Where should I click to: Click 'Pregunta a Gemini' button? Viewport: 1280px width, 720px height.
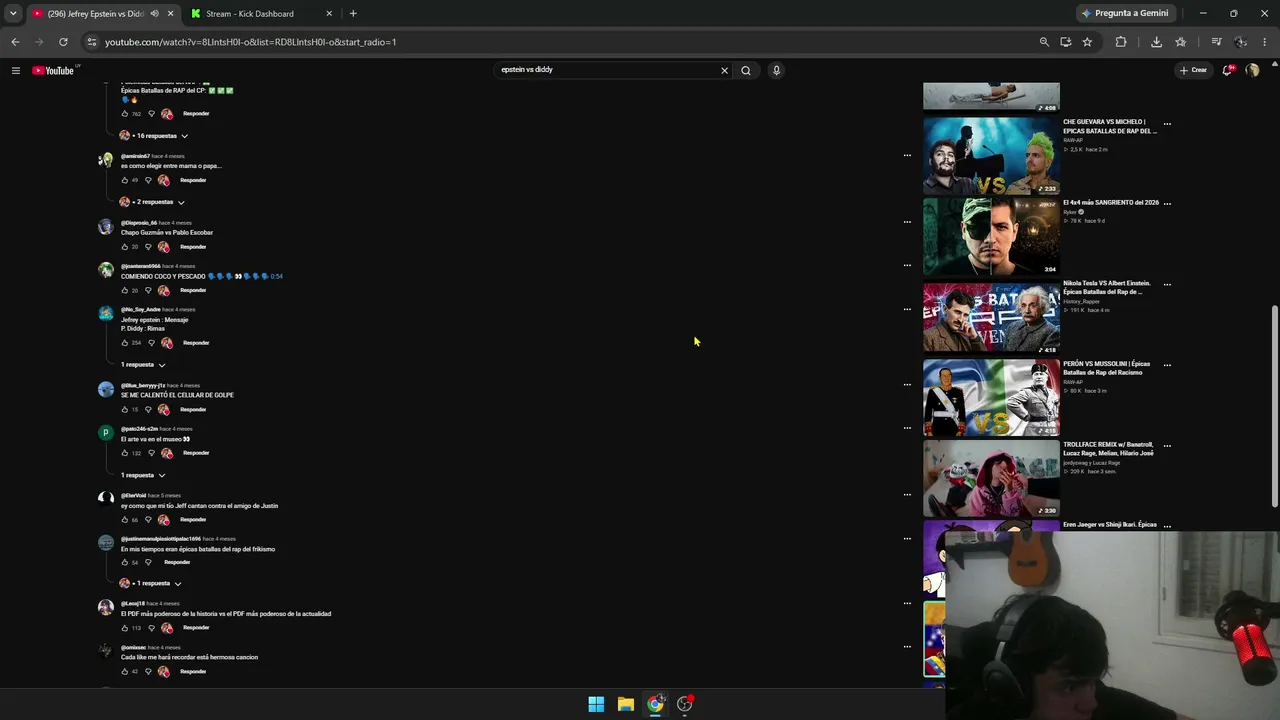pyautogui.click(x=1125, y=13)
